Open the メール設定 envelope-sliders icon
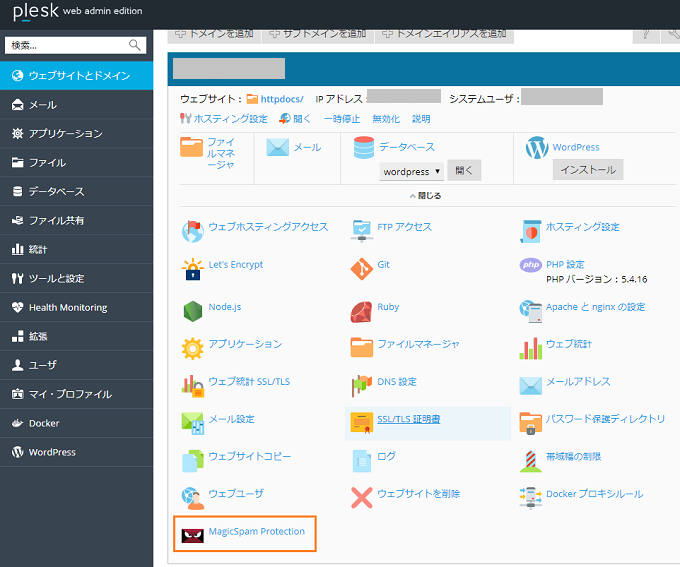This screenshot has height=567, width=680. [193, 423]
